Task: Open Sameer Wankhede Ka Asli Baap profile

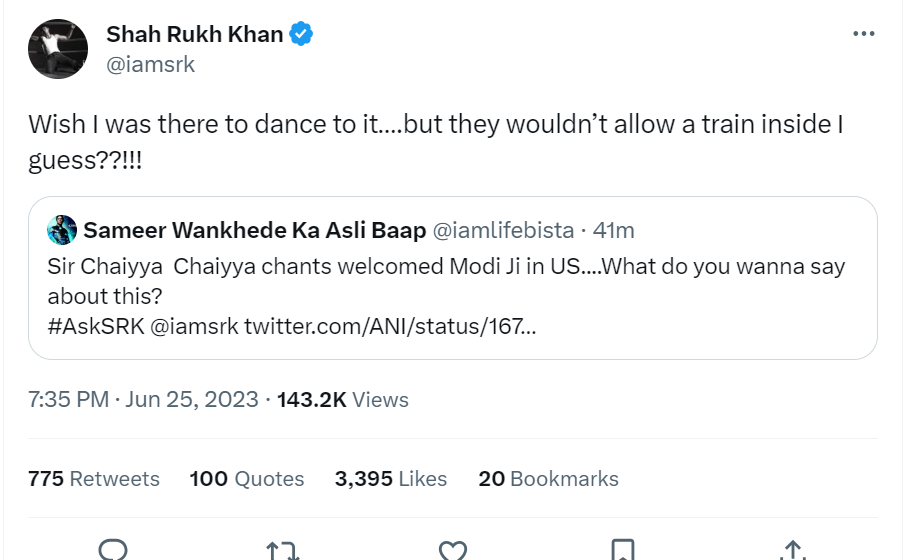Action: tap(253, 230)
